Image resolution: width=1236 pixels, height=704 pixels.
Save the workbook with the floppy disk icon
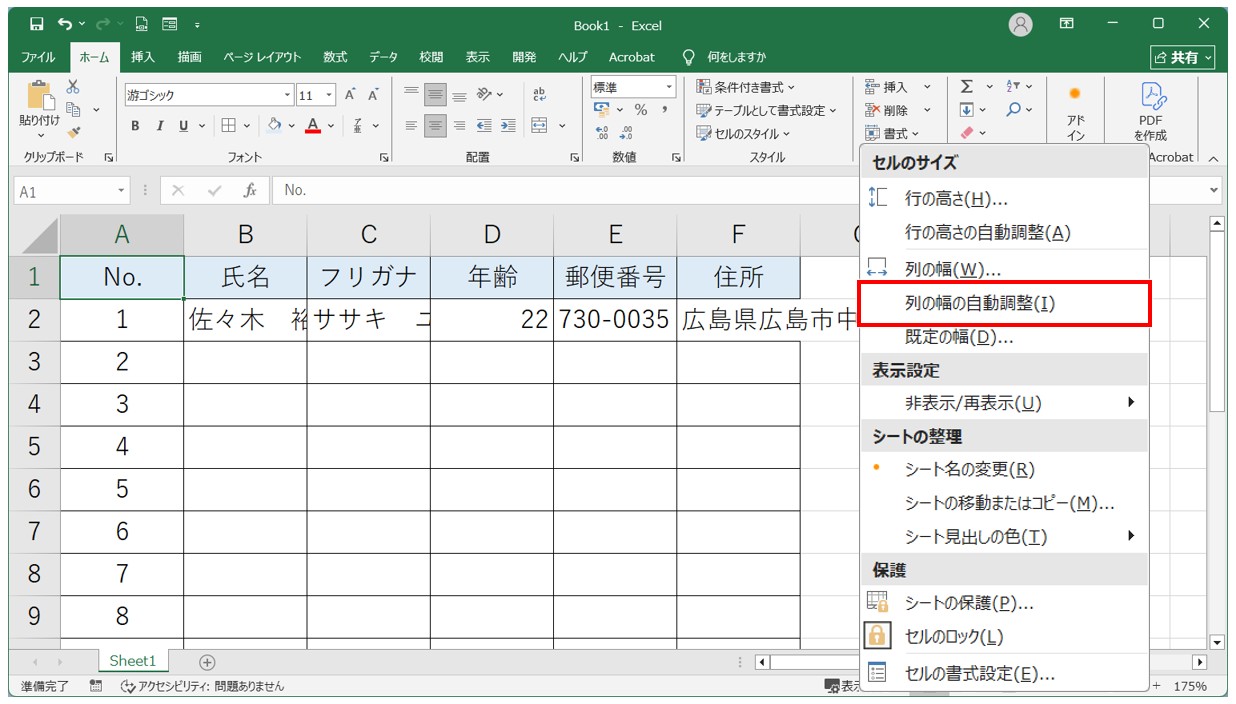[x=36, y=24]
